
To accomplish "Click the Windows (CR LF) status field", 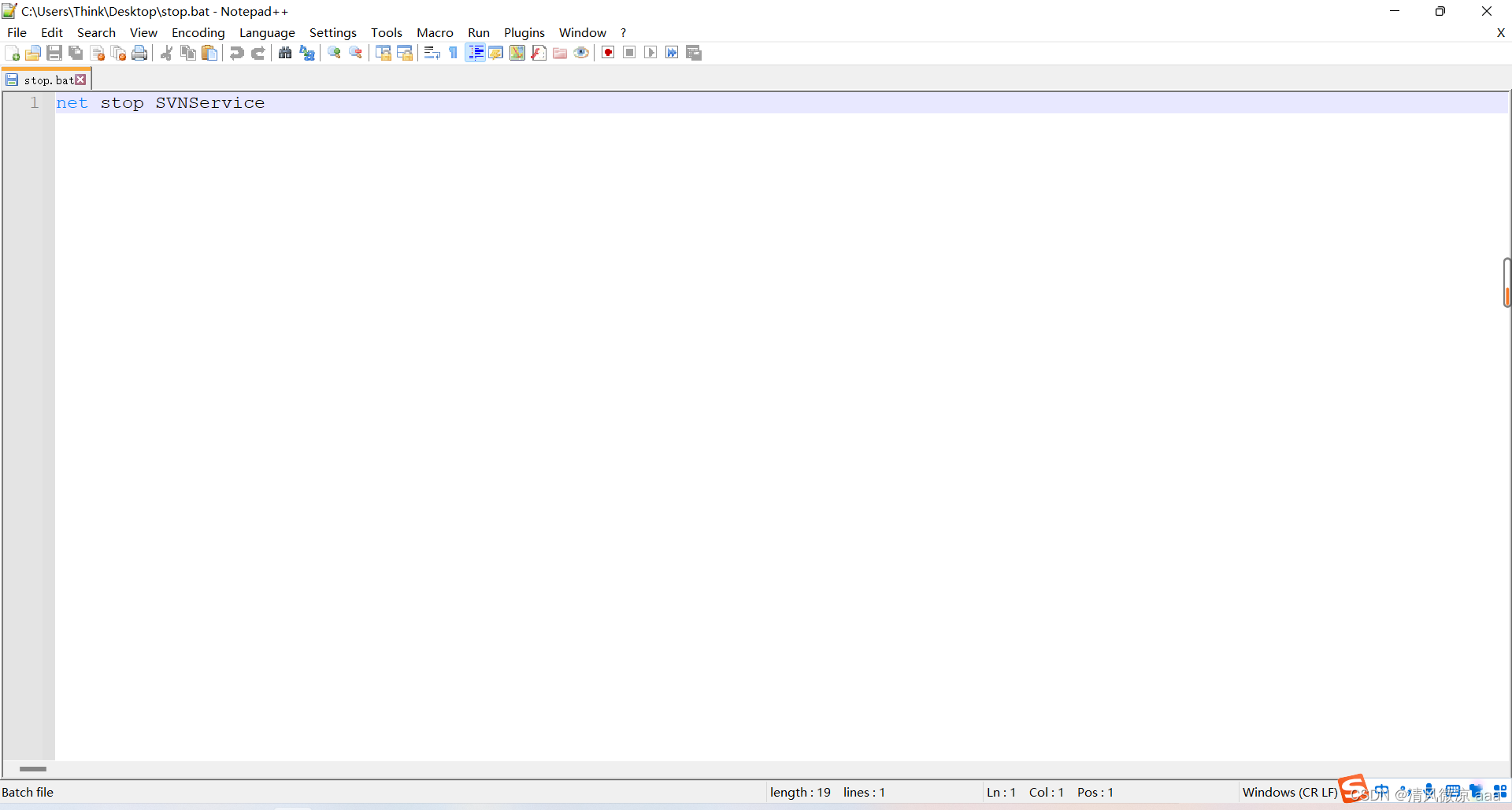I will [x=1289, y=792].
